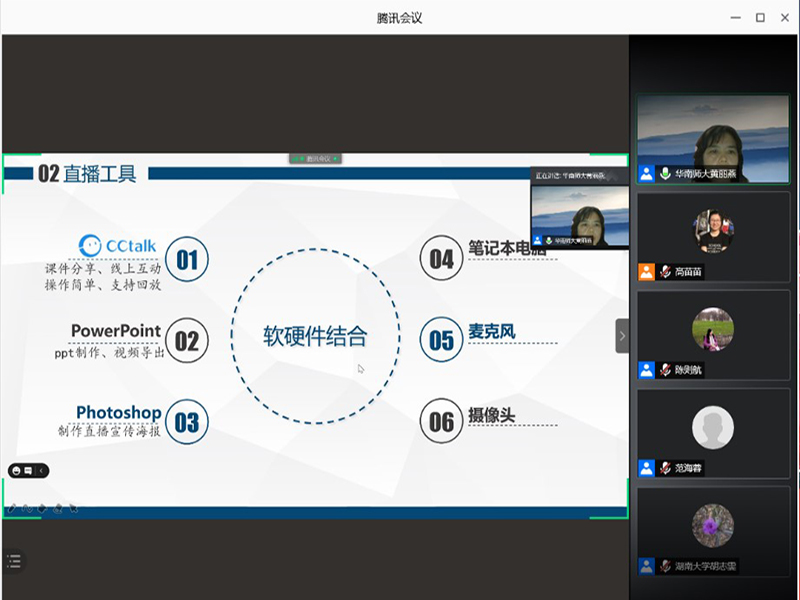Select the mouse pointer annotation tool

73,508
